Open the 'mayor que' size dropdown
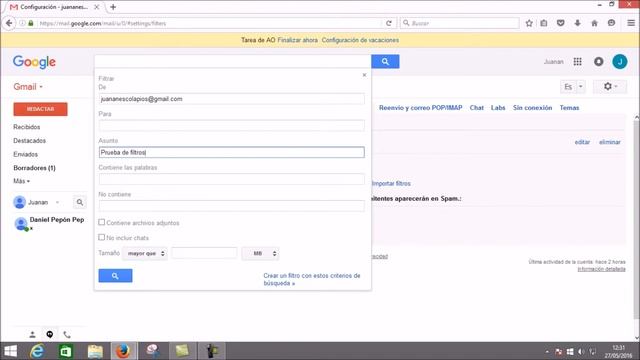Screen dimensions: 640x360 [144, 253]
